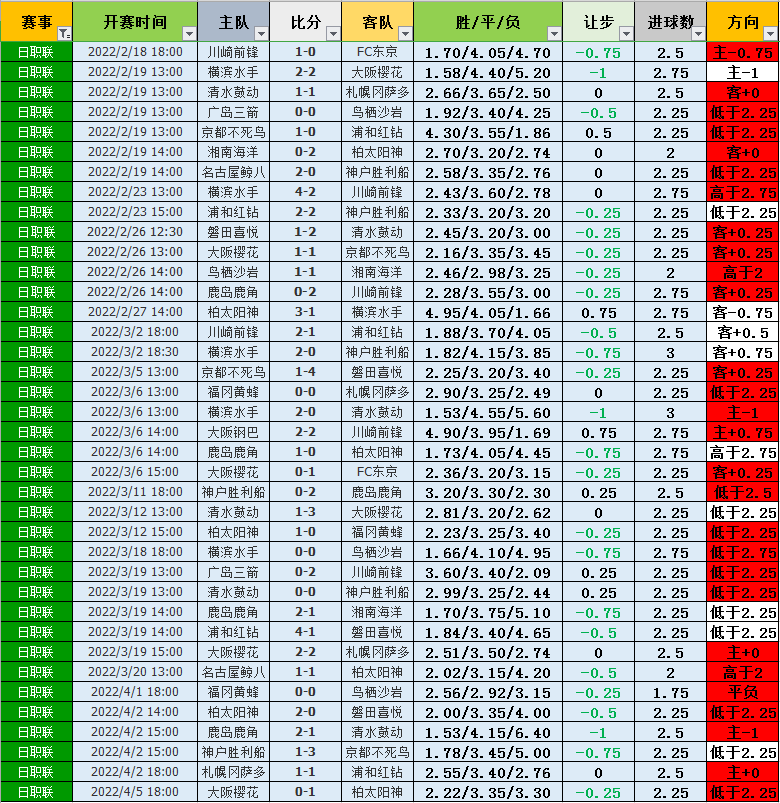Select date cell 2022/3/6 15:00
The image size is (780, 803).
tap(135, 472)
